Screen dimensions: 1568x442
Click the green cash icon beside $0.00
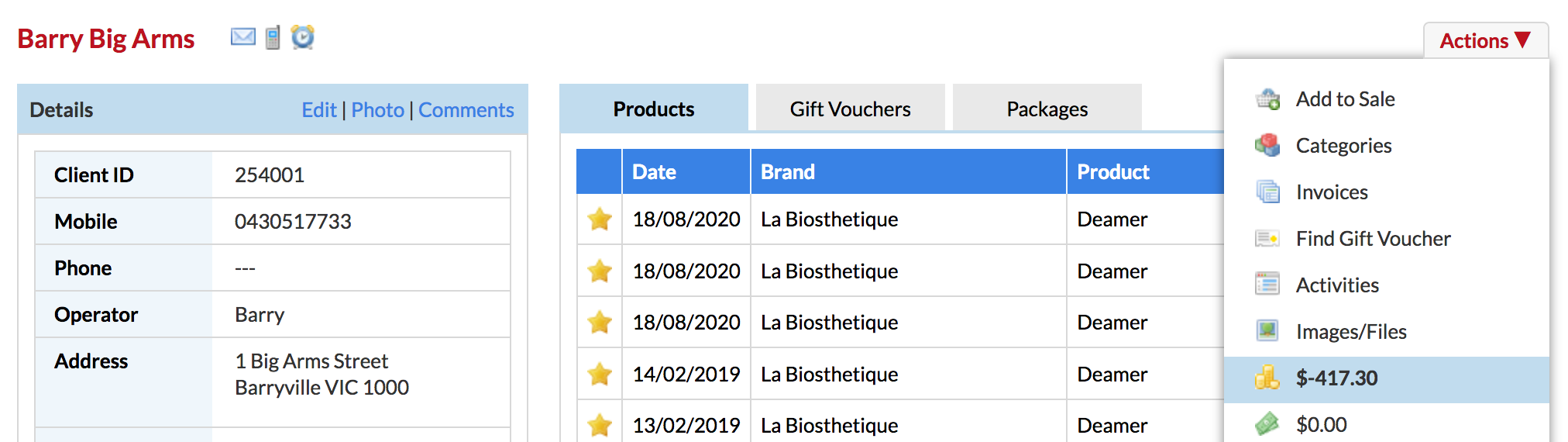[1267, 424]
